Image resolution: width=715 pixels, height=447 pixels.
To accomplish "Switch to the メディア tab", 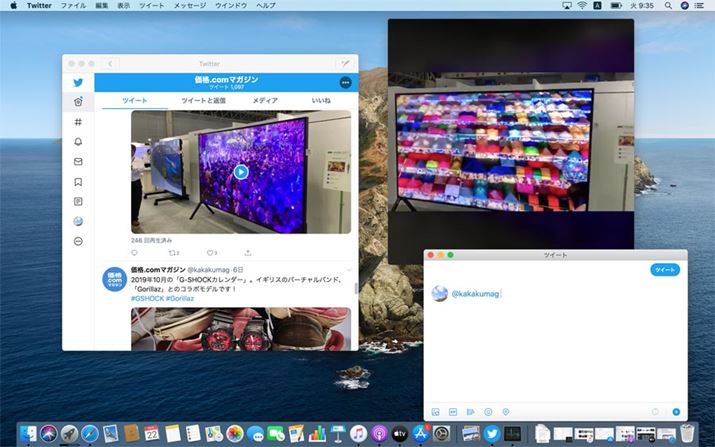I will click(x=265, y=100).
